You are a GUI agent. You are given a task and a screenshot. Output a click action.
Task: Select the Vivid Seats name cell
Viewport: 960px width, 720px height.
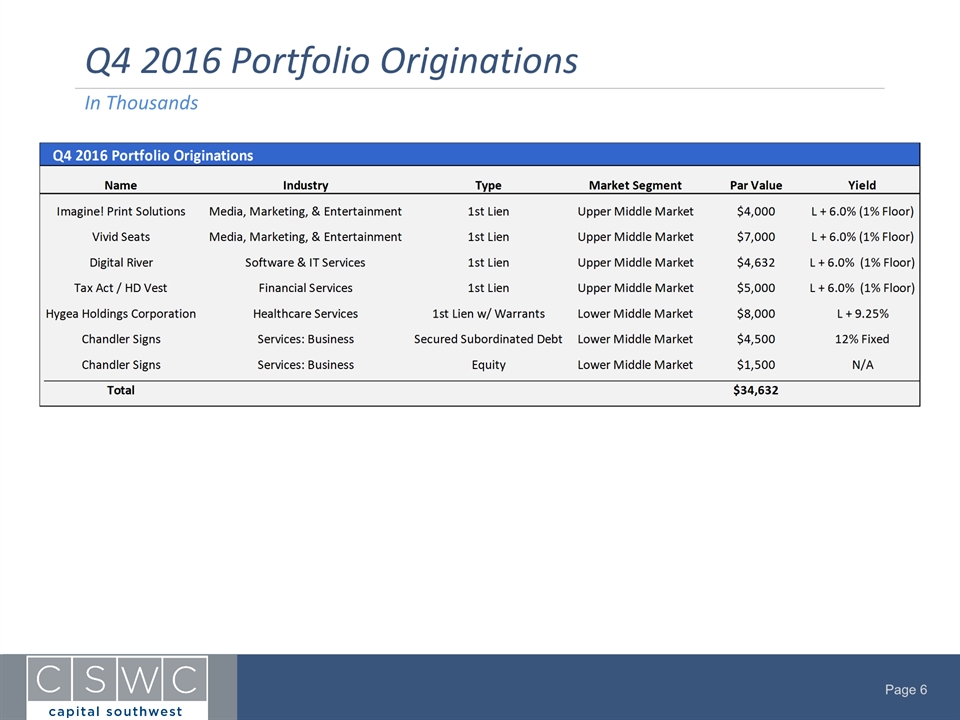pos(120,237)
